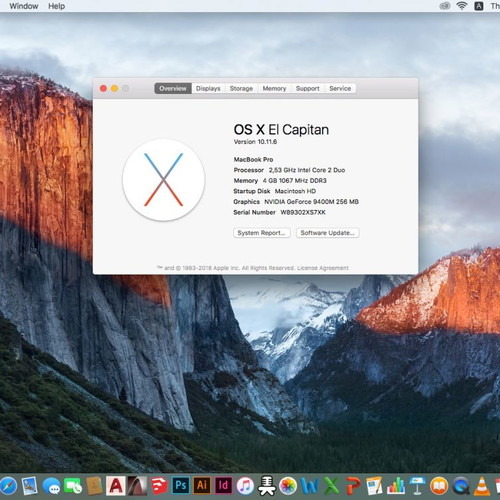This screenshot has width=500, height=500.
Task: Open the Contacts book in dock
Action: point(94,486)
